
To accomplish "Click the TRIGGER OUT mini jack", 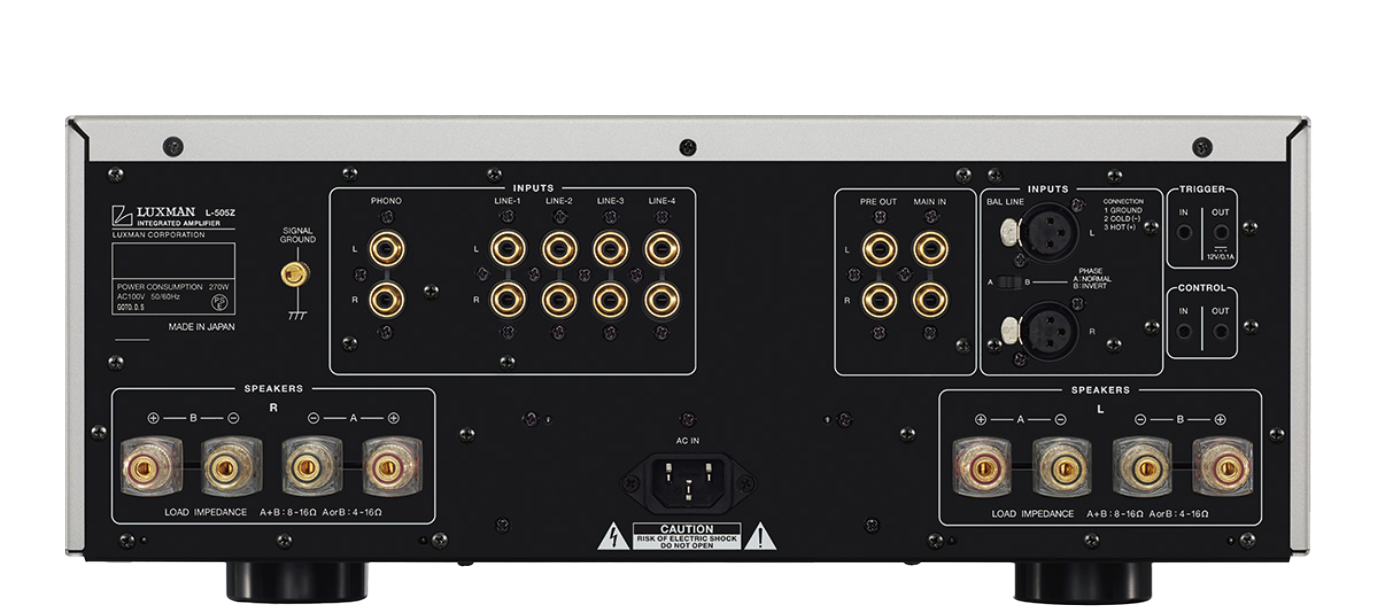I will (x=1221, y=232).
